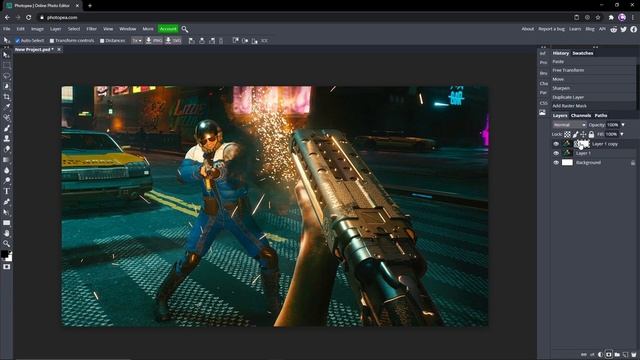640x360 pixels.
Task: Toggle lock image pixels brush icon
Action: click(576, 134)
